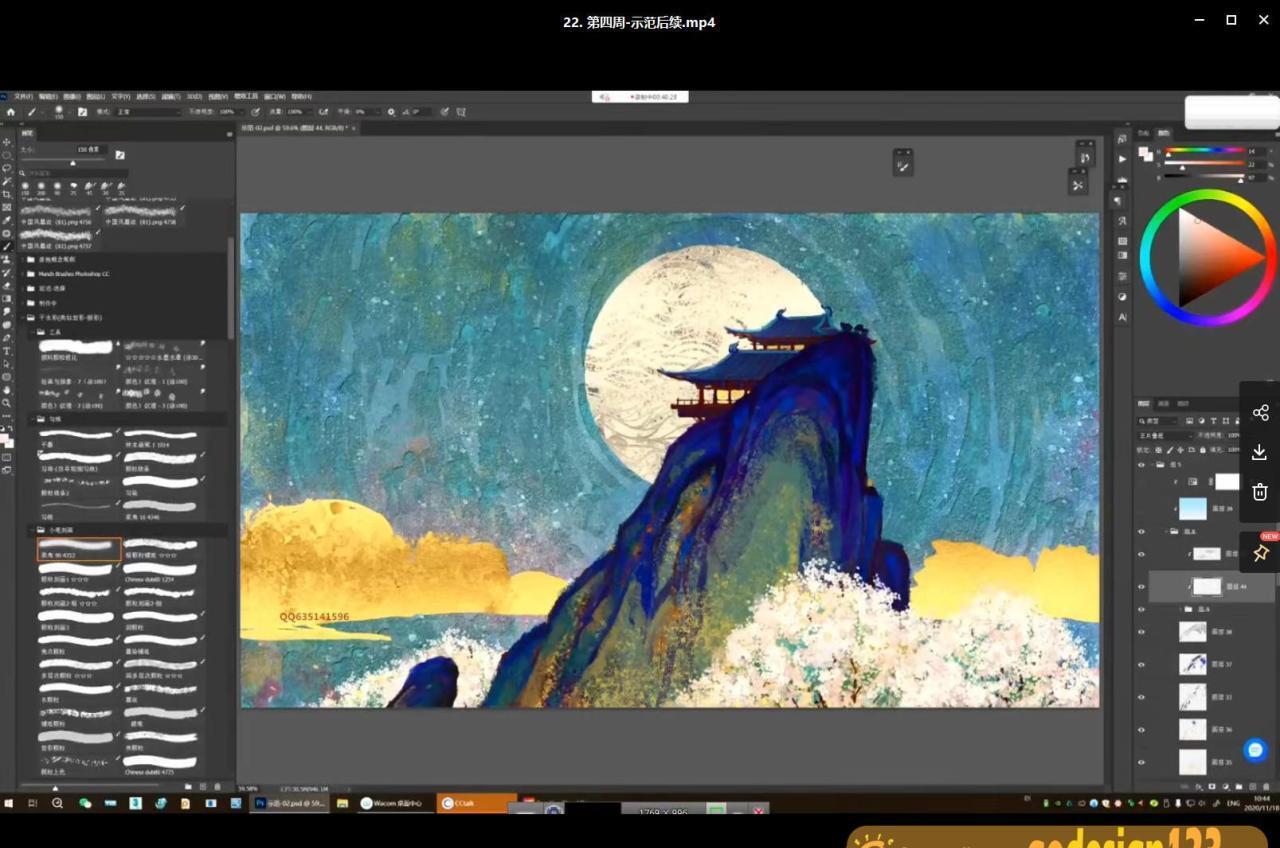
Task: Open smoothing options gear icon
Action: click(x=391, y=112)
